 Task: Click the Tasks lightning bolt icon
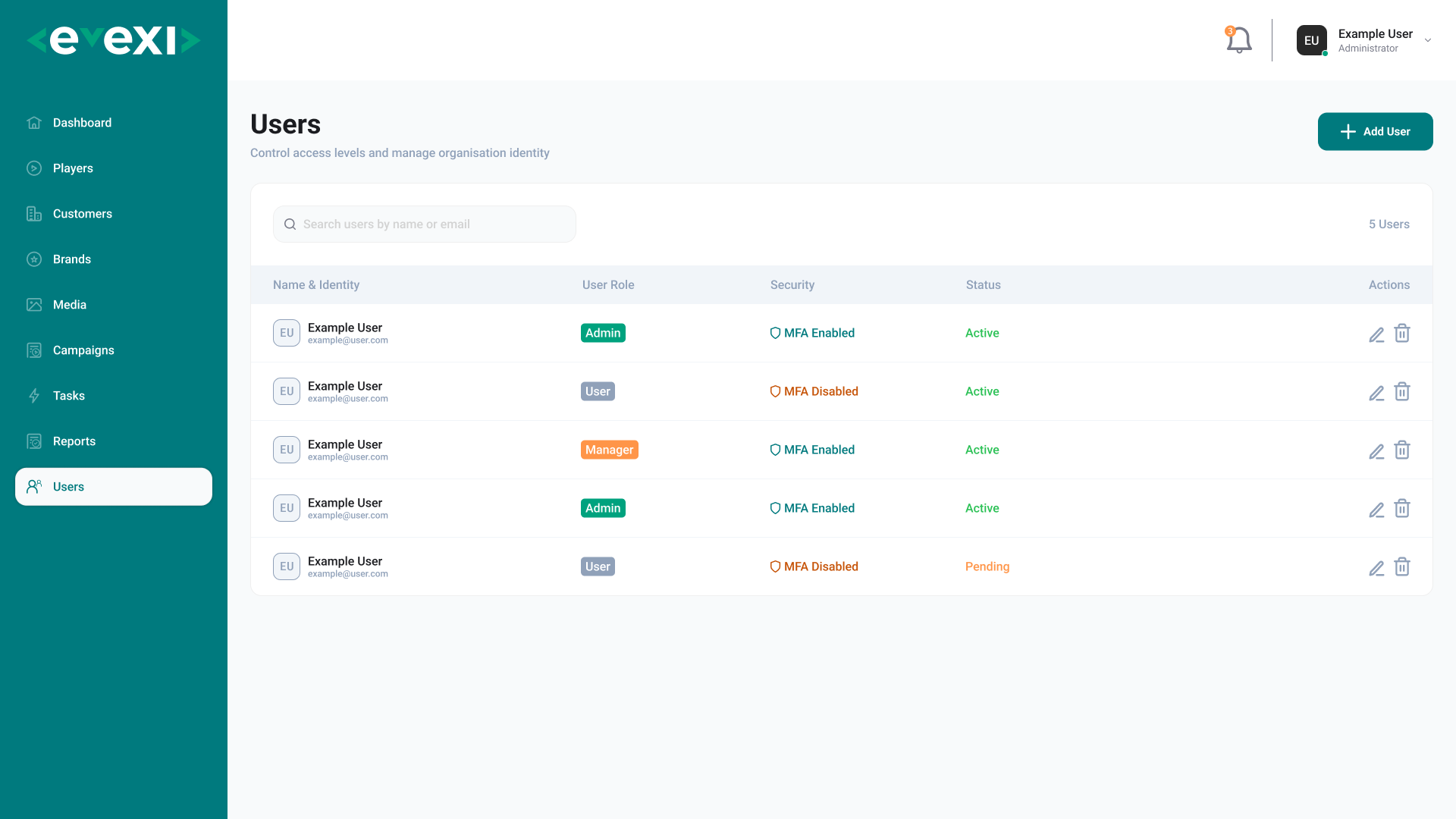(x=34, y=396)
